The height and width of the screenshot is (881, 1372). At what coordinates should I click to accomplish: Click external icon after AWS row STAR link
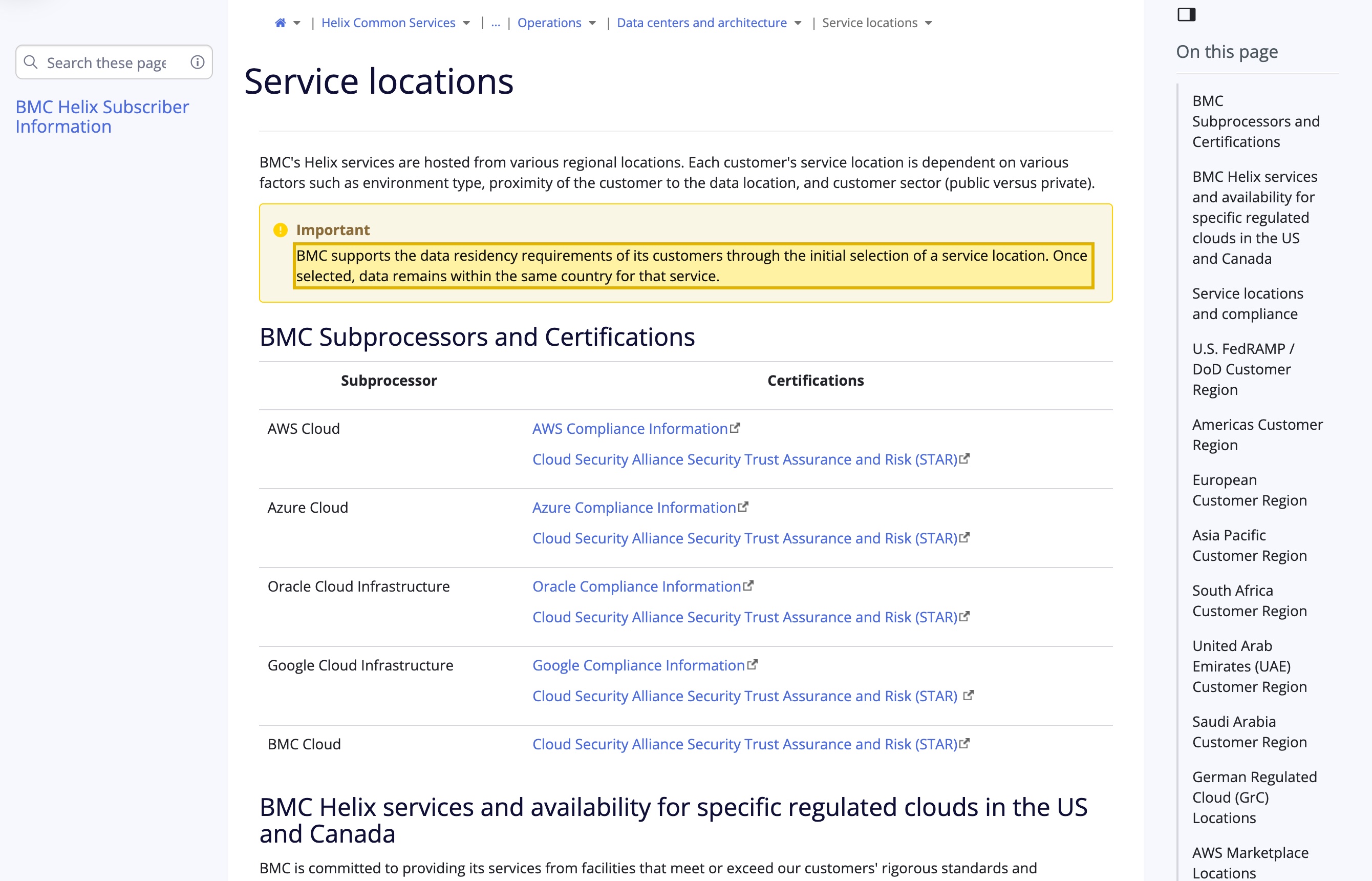(964, 458)
